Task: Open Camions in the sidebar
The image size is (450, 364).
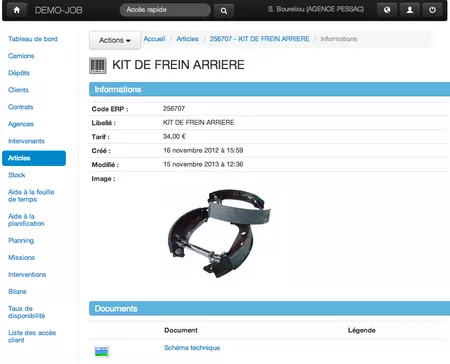Action: (x=21, y=56)
